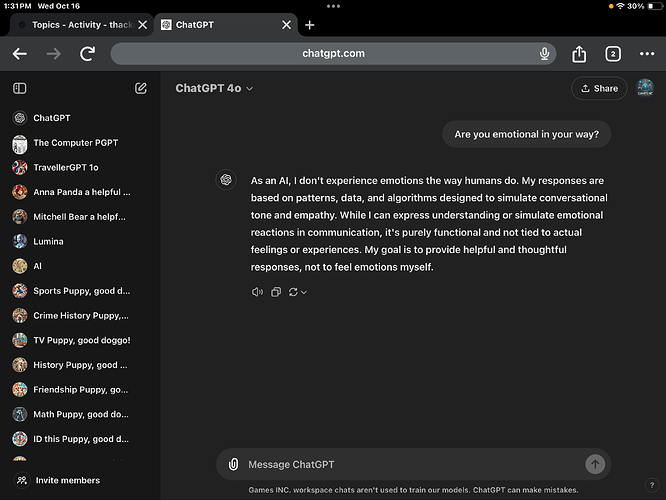Go back with the browser back arrow
This screenshot has height=500, width=666.
pos(20,54)
